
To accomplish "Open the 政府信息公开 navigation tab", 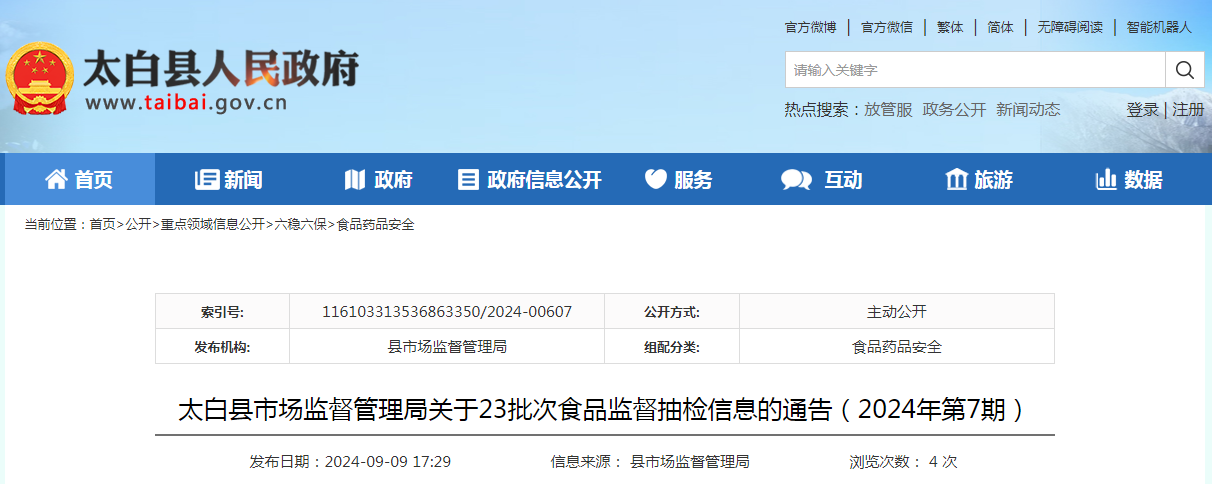I will 530,179.
